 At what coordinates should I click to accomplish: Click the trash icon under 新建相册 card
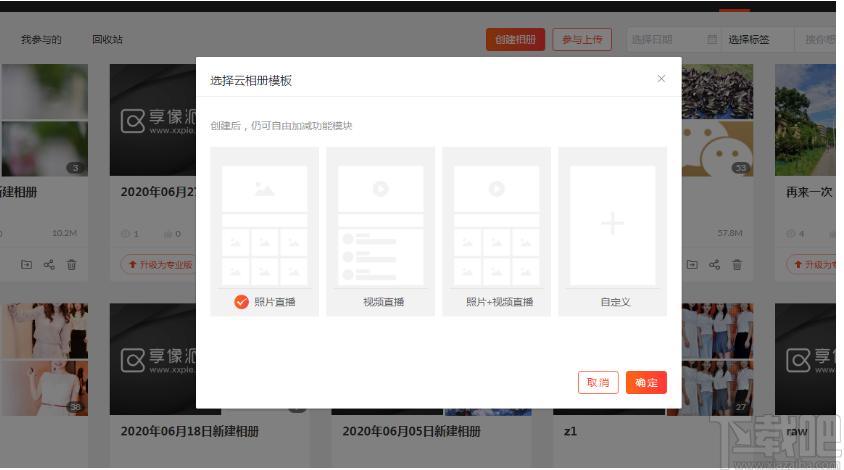pos(72,264)
